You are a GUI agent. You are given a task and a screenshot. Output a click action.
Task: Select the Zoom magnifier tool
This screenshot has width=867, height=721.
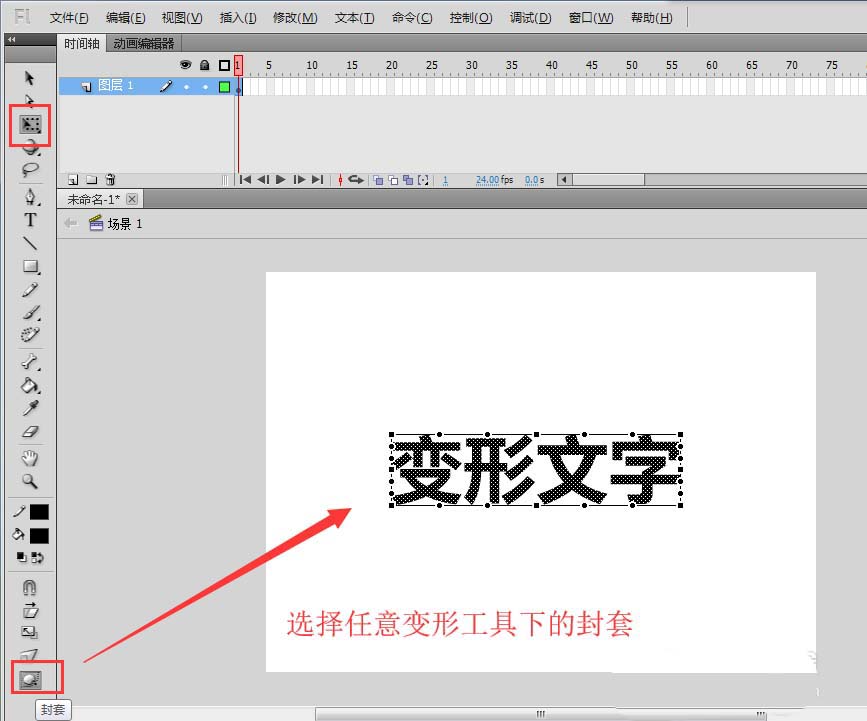pyautogui.click(x=30, y=481)
